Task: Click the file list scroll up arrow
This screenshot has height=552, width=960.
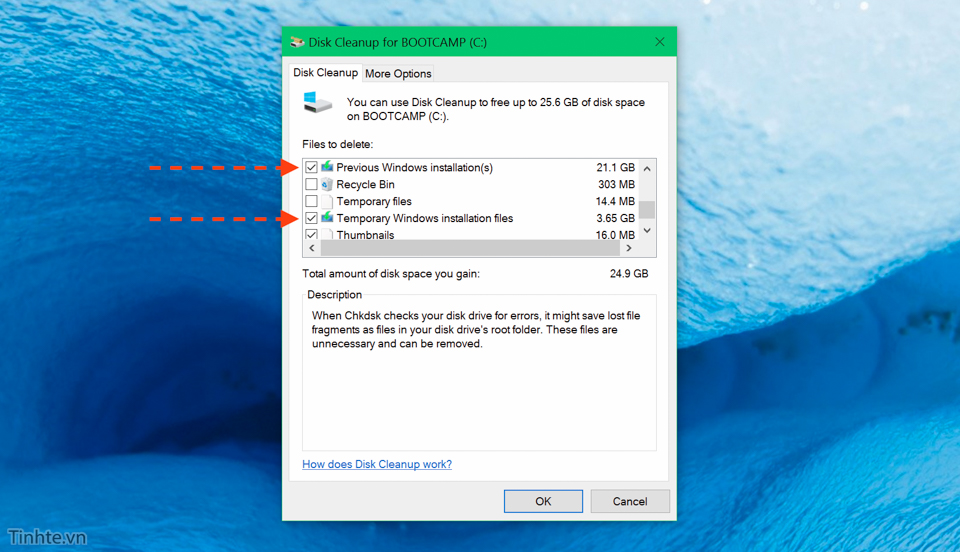Action: pos(647,168)
